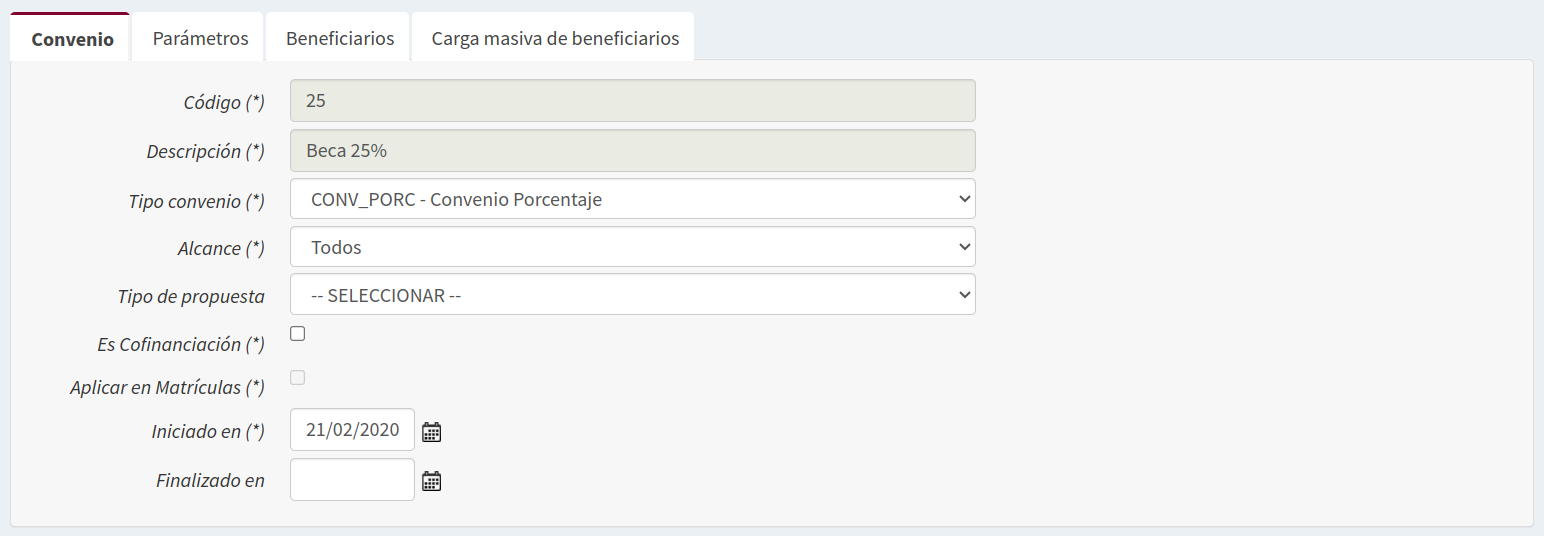1544x536 pixels.
Task: Click the Tipo convenio label
Action: (196, 201)
